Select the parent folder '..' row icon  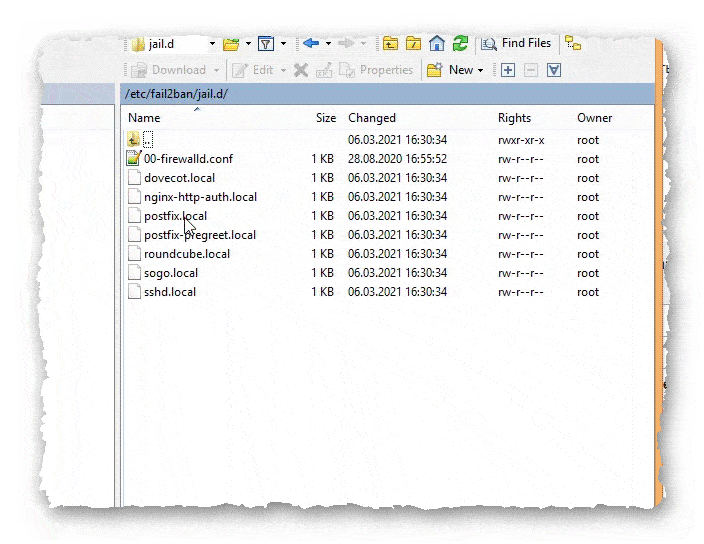133,140
